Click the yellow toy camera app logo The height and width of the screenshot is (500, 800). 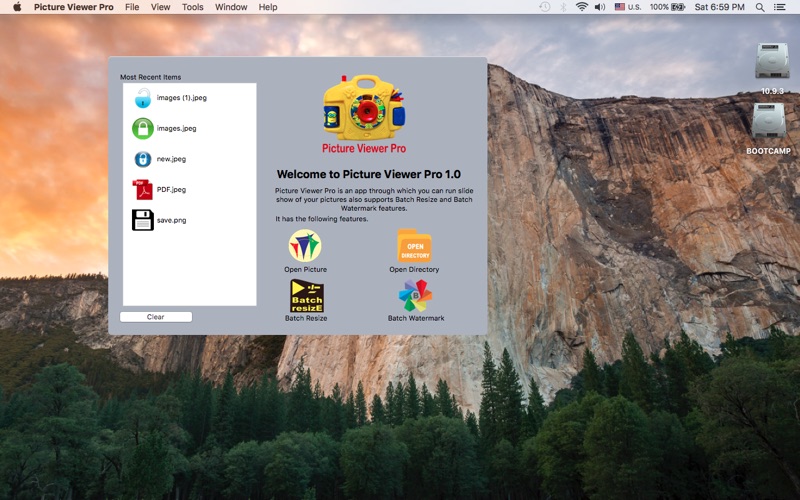point(364,108)
